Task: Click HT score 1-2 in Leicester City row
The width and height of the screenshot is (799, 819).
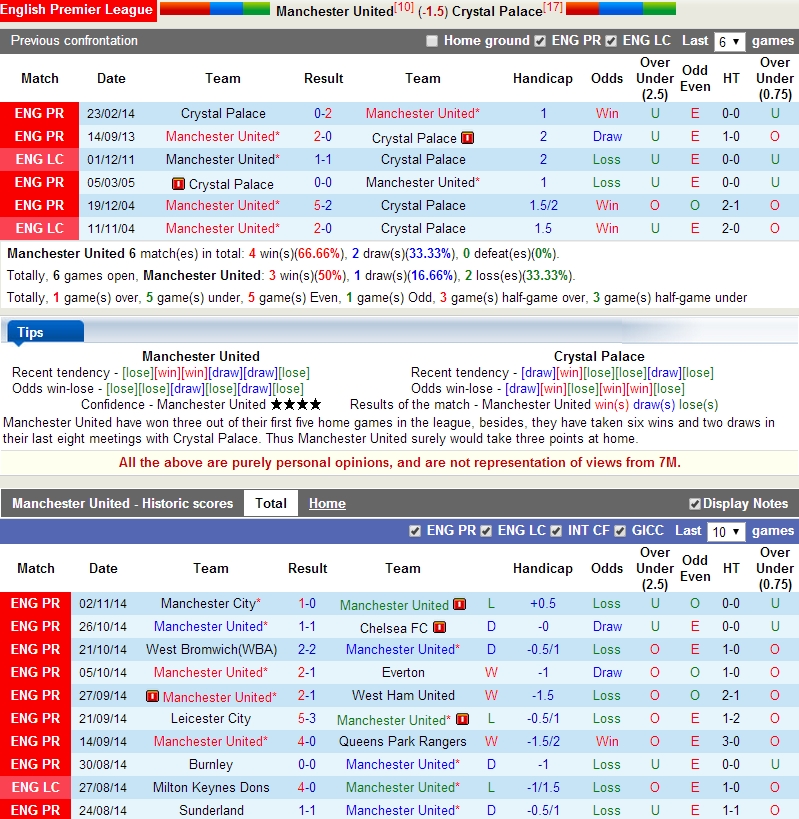Action: [x=730, y=718]
